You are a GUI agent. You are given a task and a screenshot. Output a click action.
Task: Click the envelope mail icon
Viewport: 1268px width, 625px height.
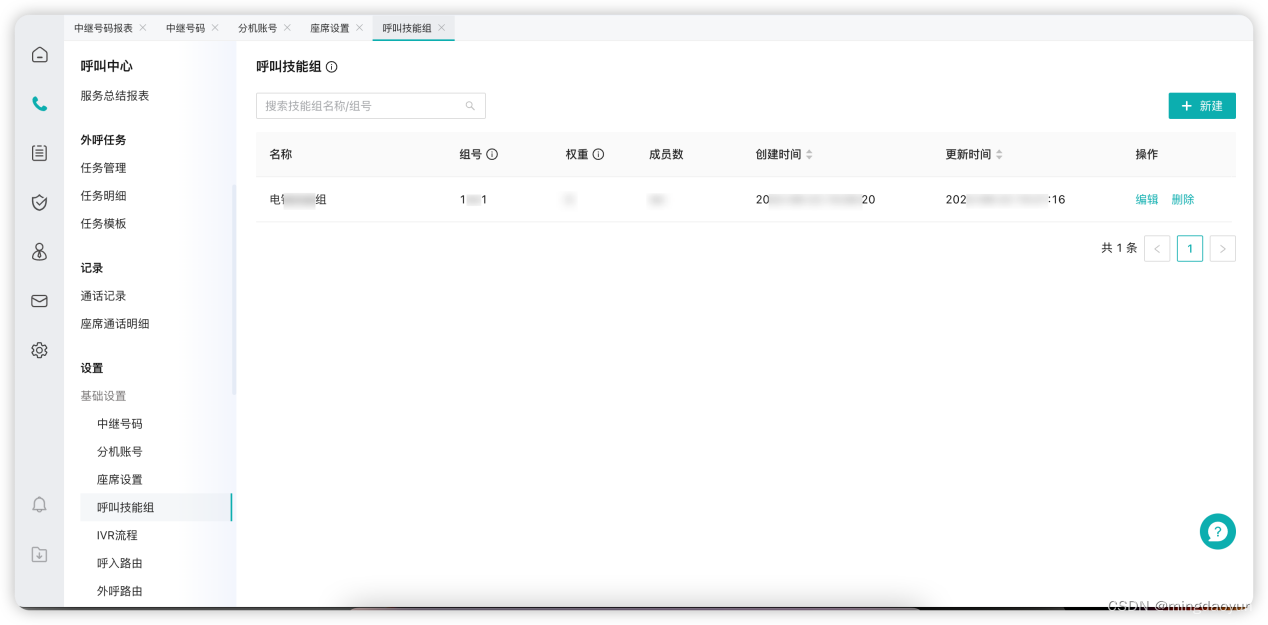click(39, 301)
